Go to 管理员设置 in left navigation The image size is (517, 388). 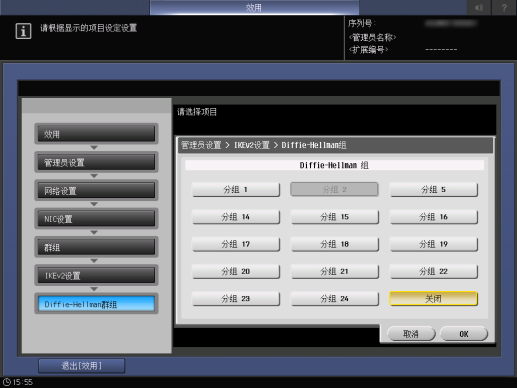pos(96,162)
